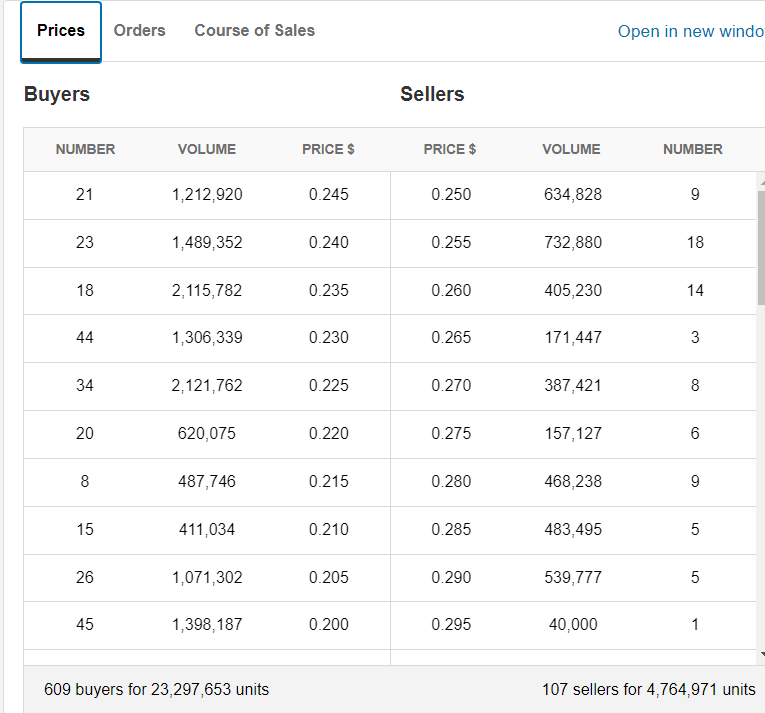Click the Sellers VOLUME column header
Image resolution: width=765 pixels, height=713 pixels.
[571, 150]
